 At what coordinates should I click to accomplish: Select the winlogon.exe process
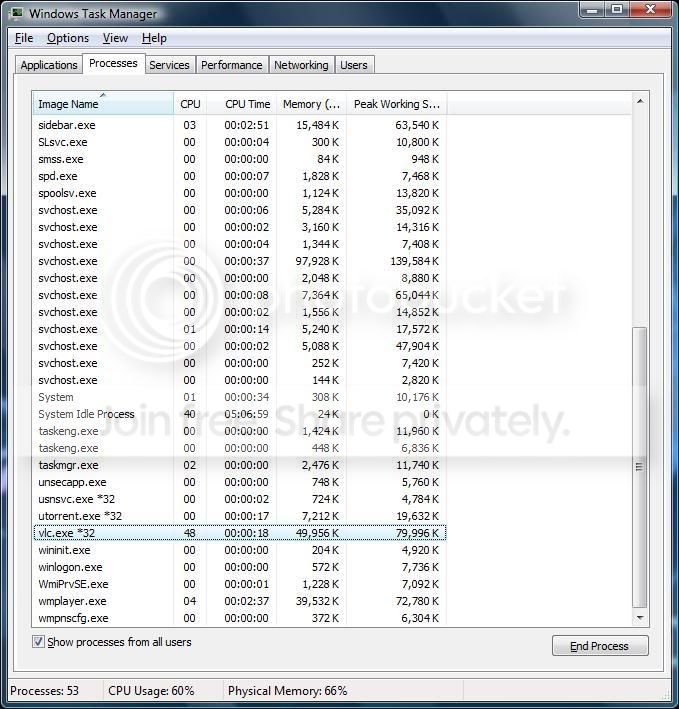240,567
